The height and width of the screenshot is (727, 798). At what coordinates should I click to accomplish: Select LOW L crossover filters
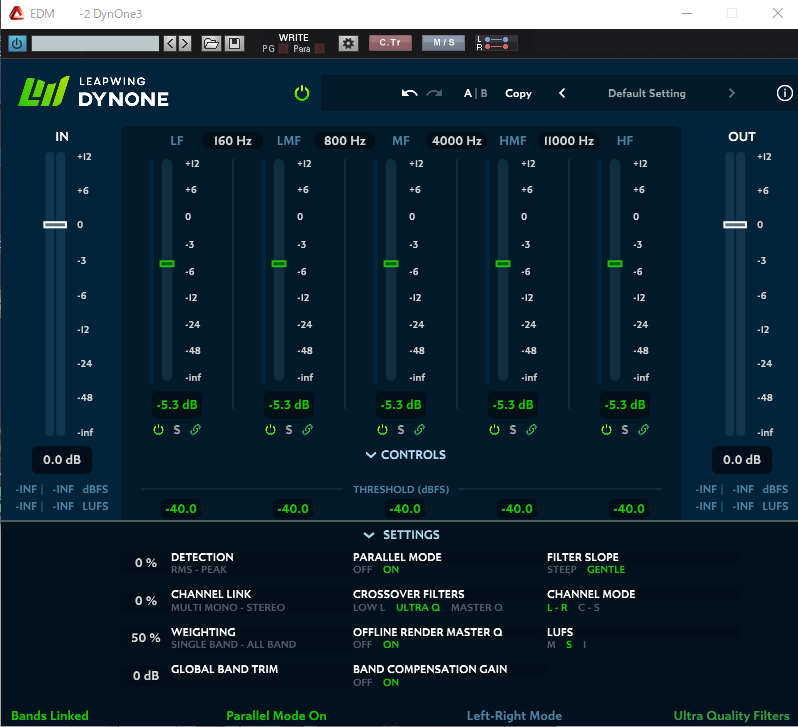[368, 607]
